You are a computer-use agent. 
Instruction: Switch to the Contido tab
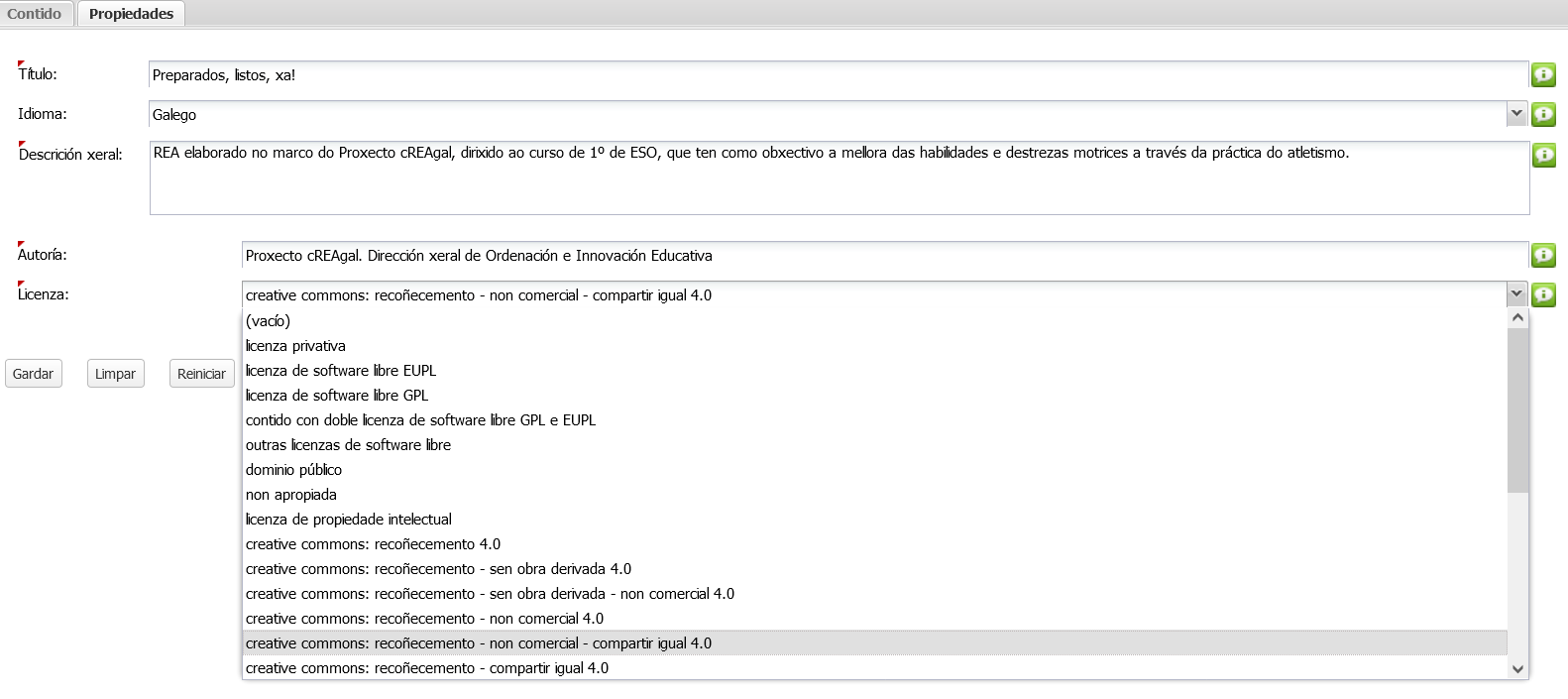(x=35, y=14)
